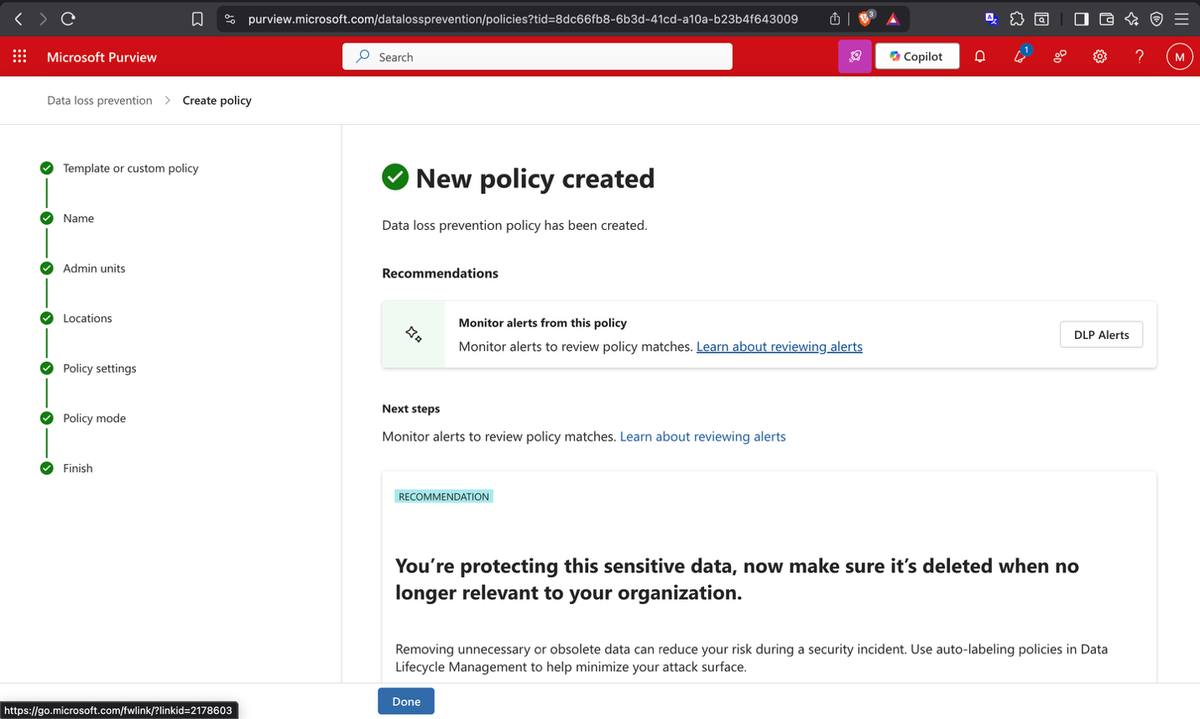Image resolution: width=1200 pixels, height=719 pixels.
Task: Open the account avatar labeled M
Action: tap(1179, 57)
